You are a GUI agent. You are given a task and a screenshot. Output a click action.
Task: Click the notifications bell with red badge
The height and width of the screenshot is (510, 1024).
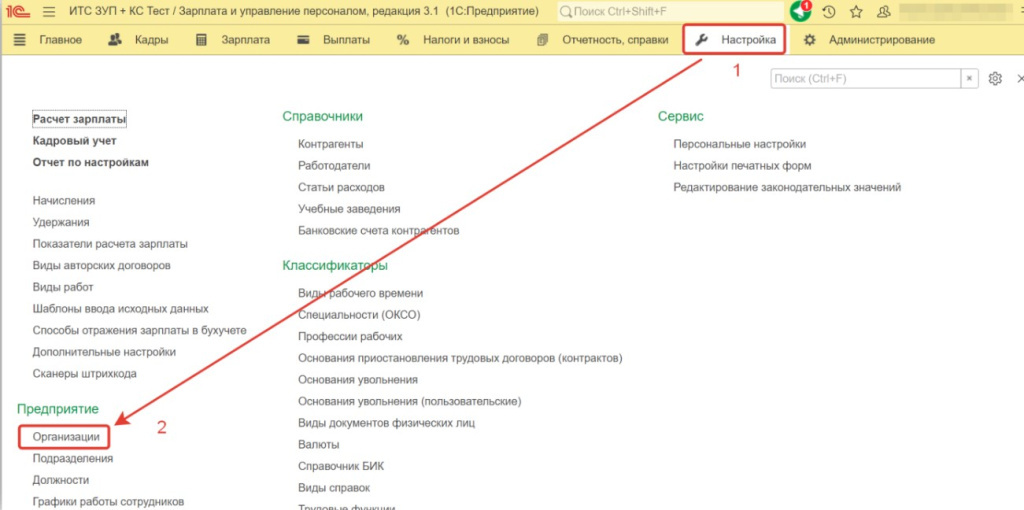point(800,12)
